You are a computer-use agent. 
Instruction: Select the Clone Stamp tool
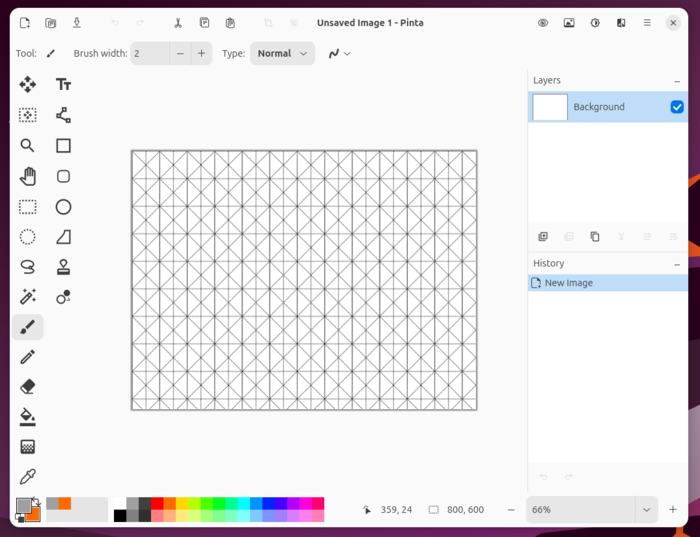63,267
